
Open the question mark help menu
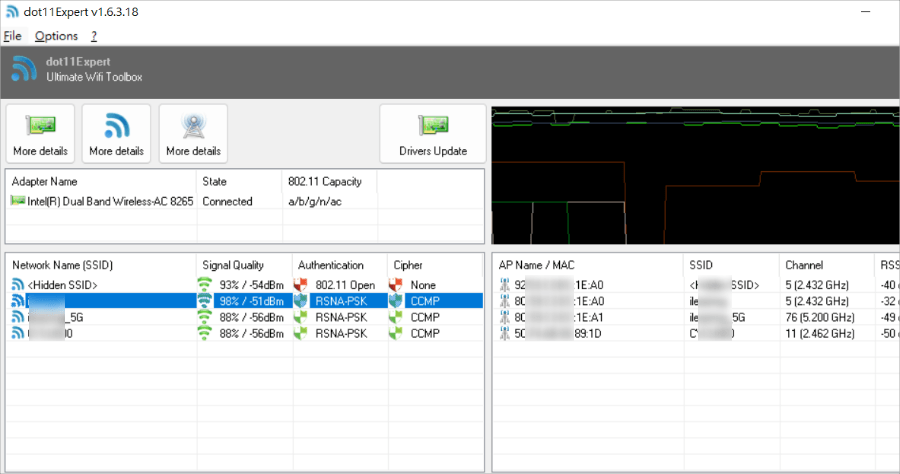coord(94,36)
